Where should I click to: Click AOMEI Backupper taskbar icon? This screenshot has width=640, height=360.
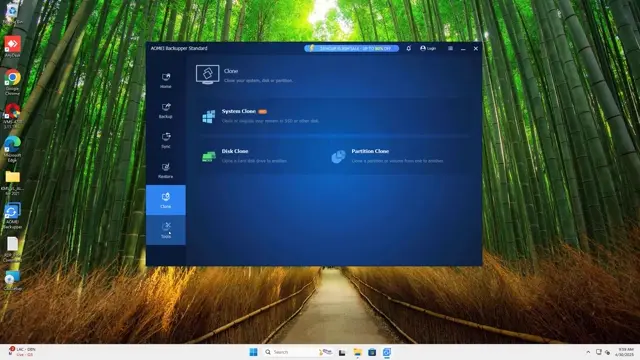[x=387, y=352]
